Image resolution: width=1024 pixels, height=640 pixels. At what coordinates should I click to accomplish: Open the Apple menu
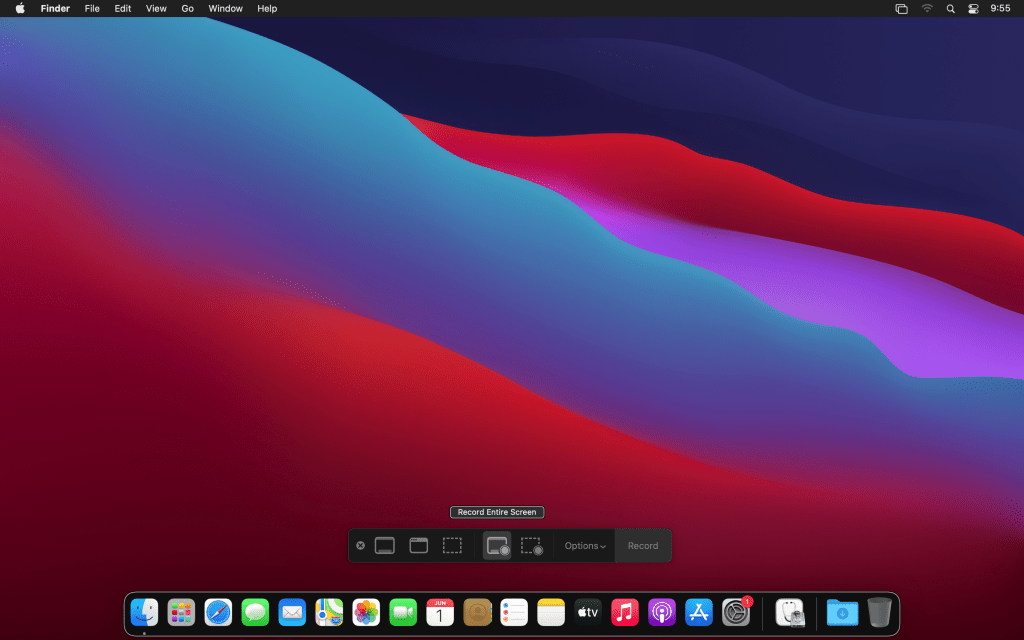(x=20, y=8)
